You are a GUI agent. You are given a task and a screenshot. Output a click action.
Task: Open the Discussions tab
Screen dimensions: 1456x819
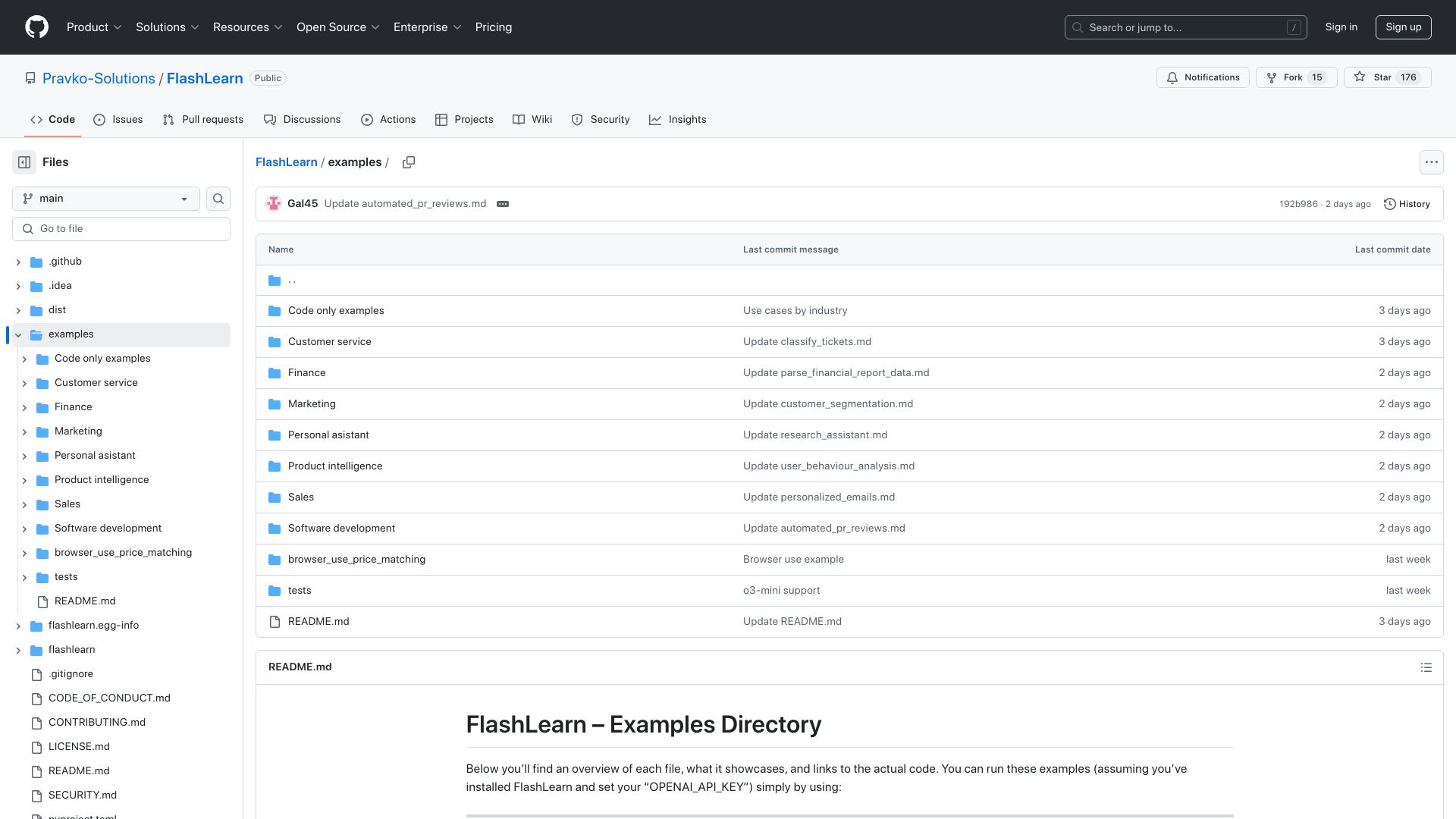(x=303, y=120)
